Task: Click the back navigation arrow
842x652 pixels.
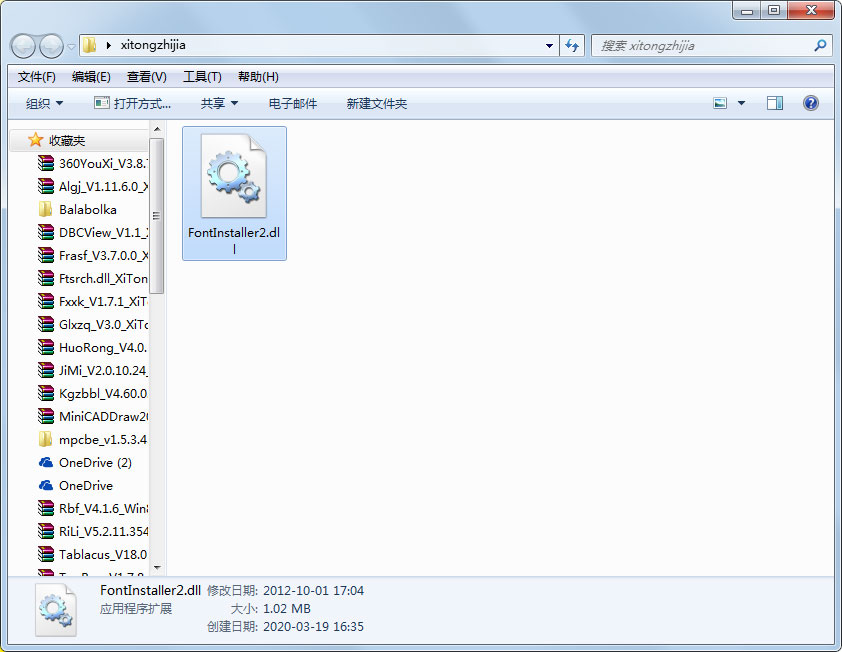Action: (x=22, y=46)
